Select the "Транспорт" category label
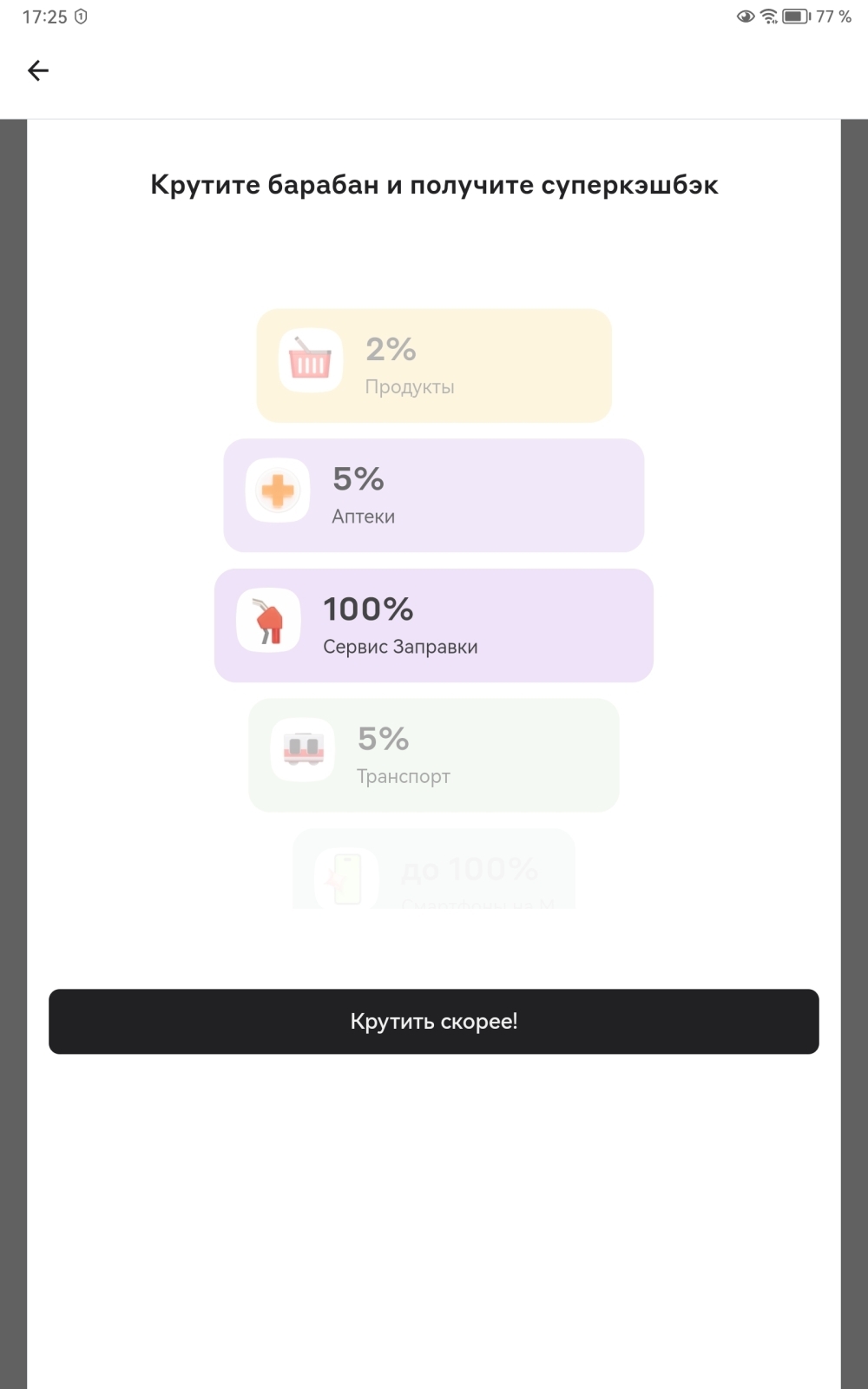The height and width of the screenshot is (1389, 868). pos(404,776)
